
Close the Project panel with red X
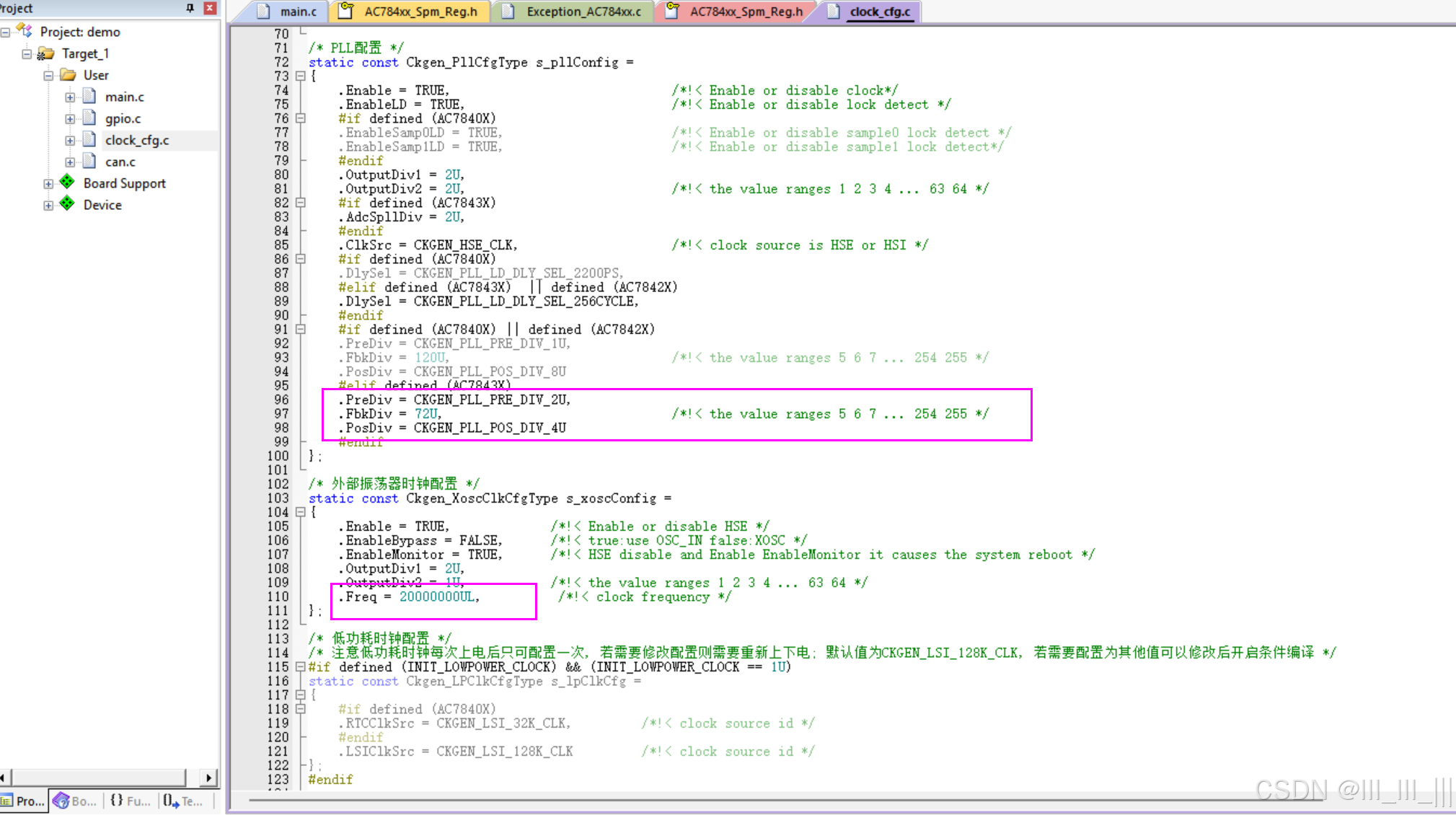(x=210, y=8)
